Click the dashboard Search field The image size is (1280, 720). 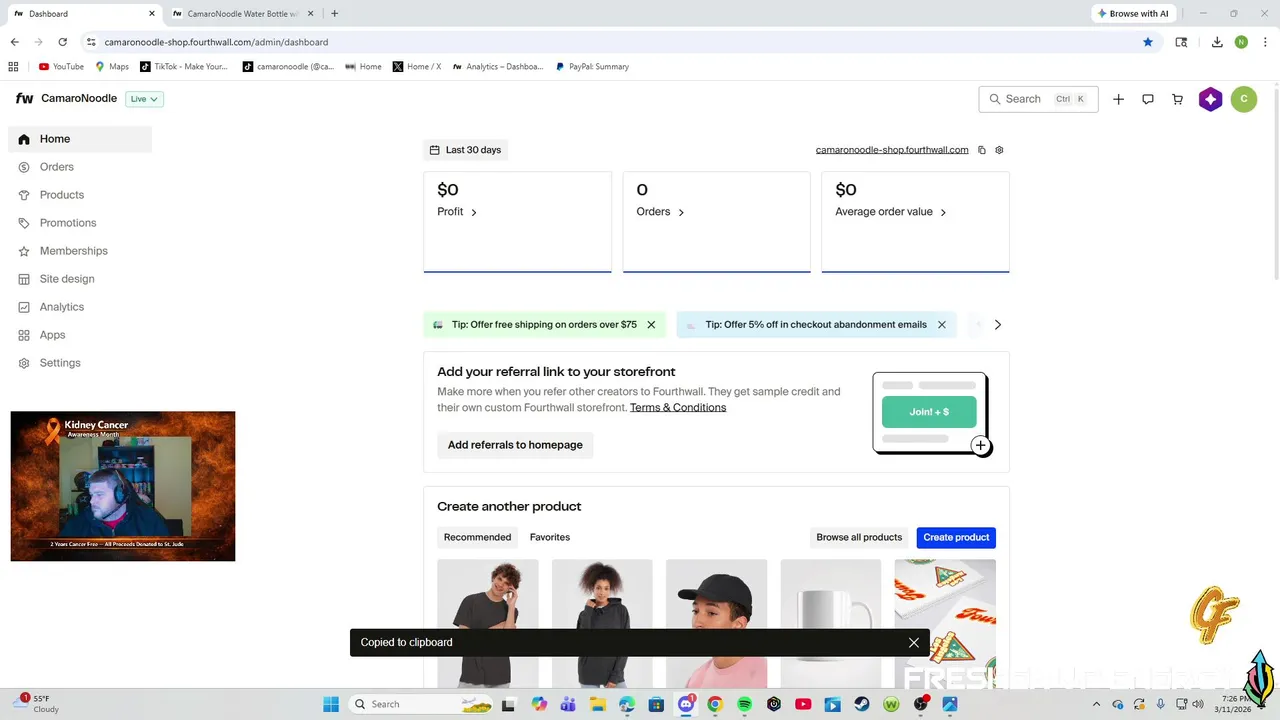click(1038, 99)
